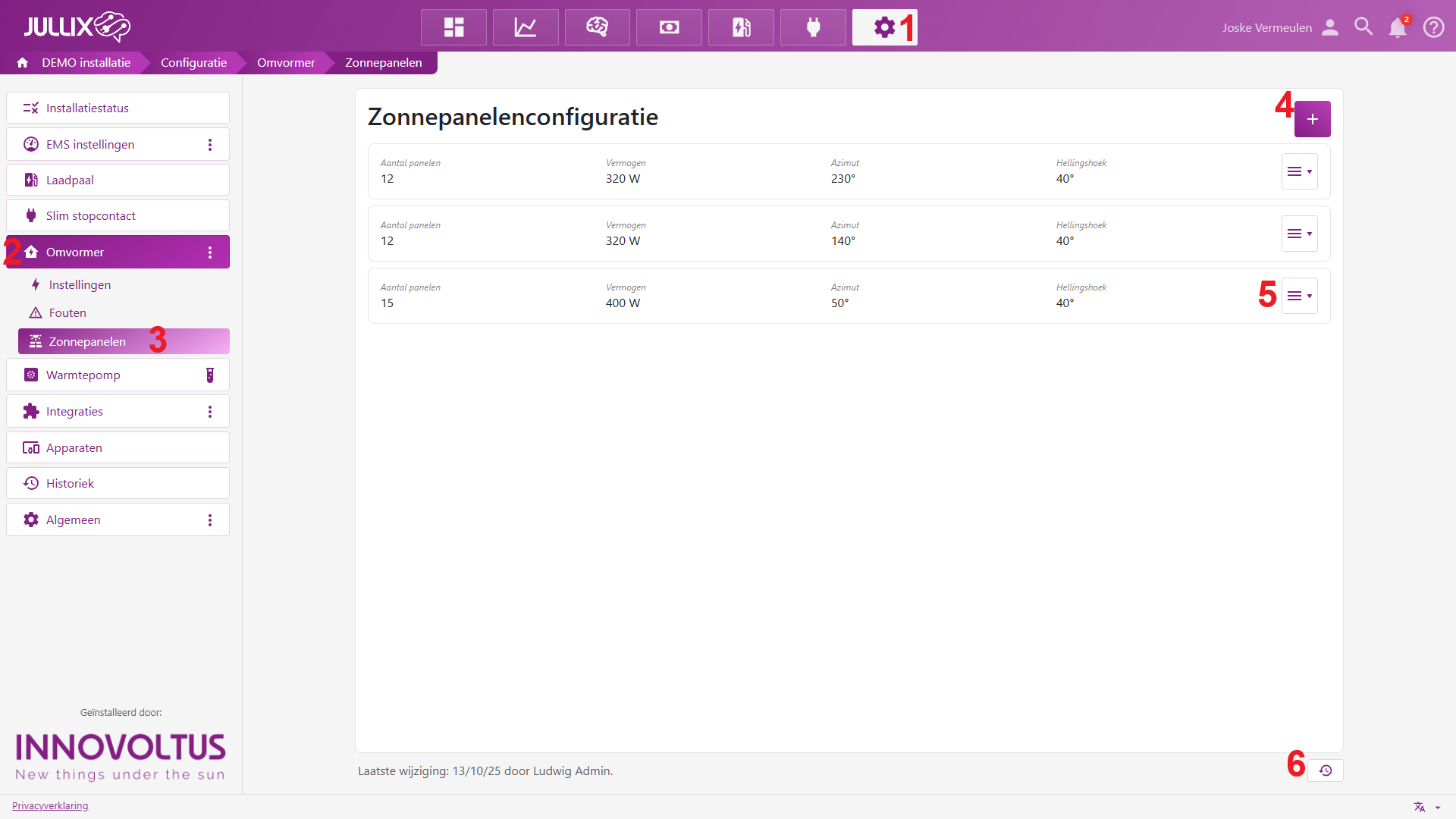Click the Privacyverklaring link

point(50,805)
